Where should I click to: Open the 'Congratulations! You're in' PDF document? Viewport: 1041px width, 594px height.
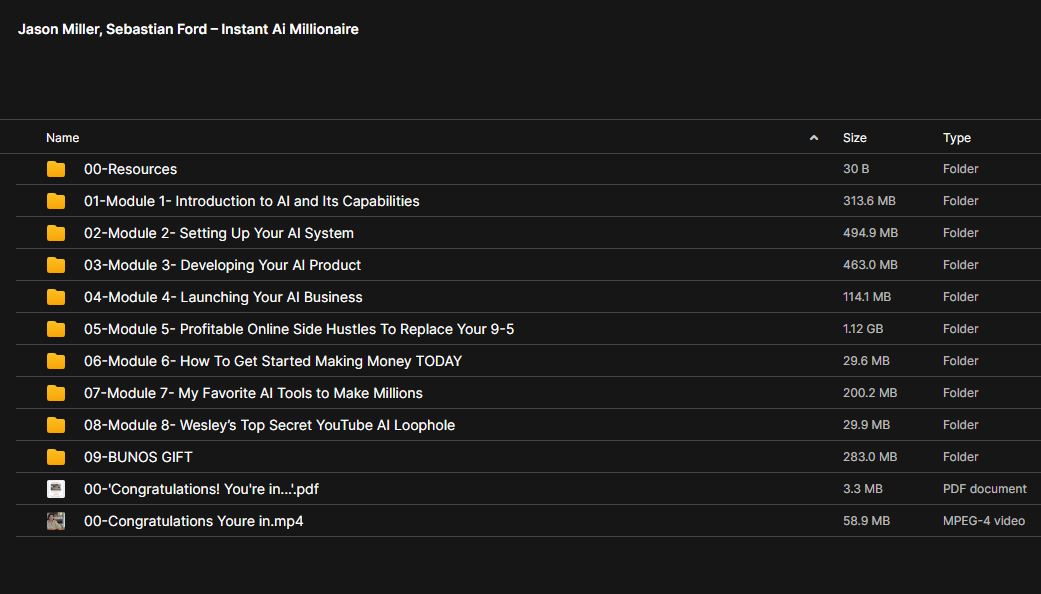tap(201, 489)
